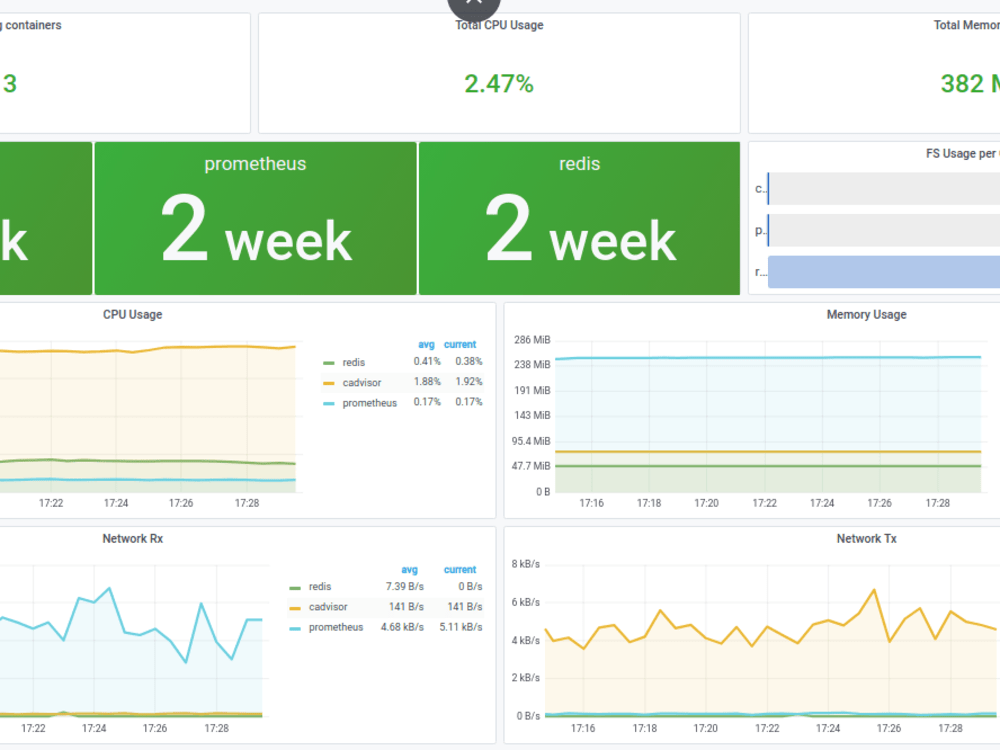Click the 7.39 B/s redis avg value
The height and width of the screenshot is (750, 1000).
click(404, 587)
